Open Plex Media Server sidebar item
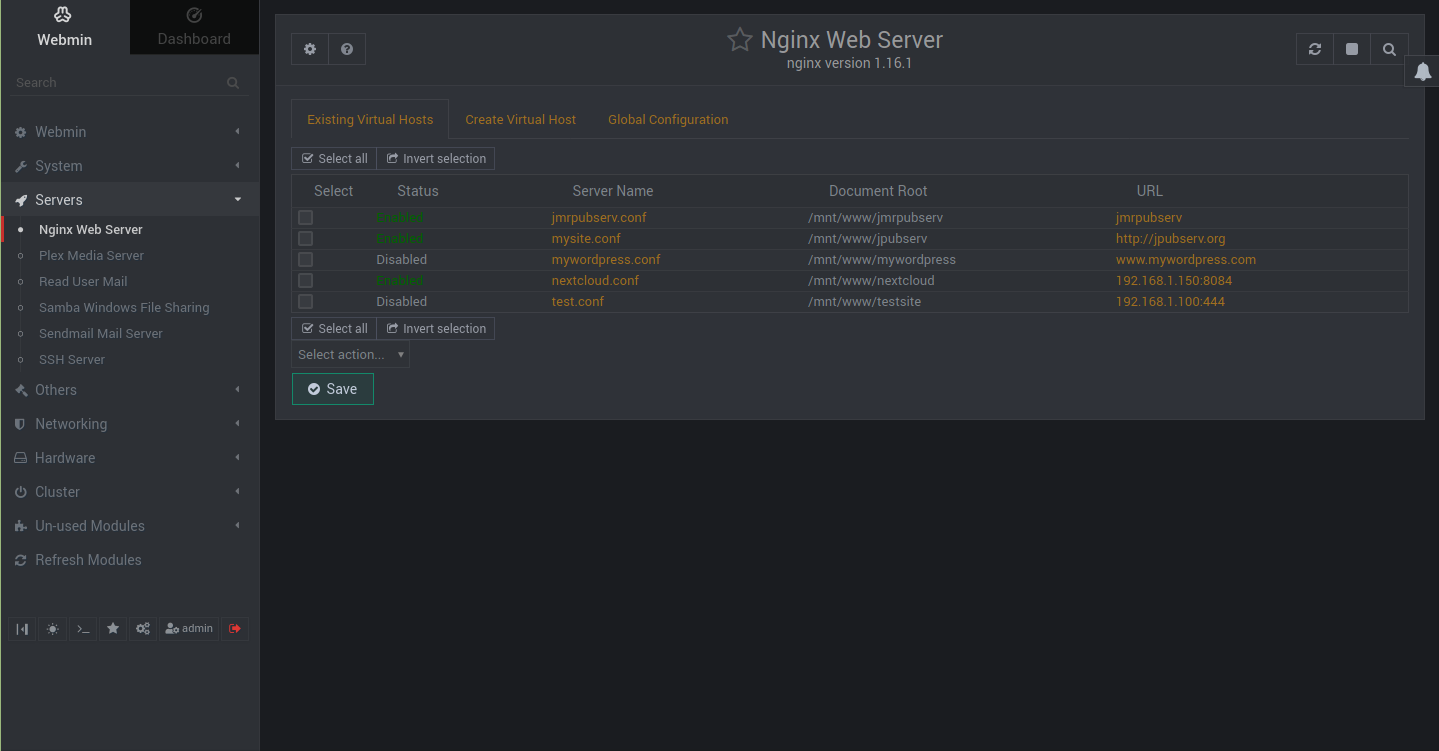The width and height of the screenshot is (1439, 751). (91, 255)
